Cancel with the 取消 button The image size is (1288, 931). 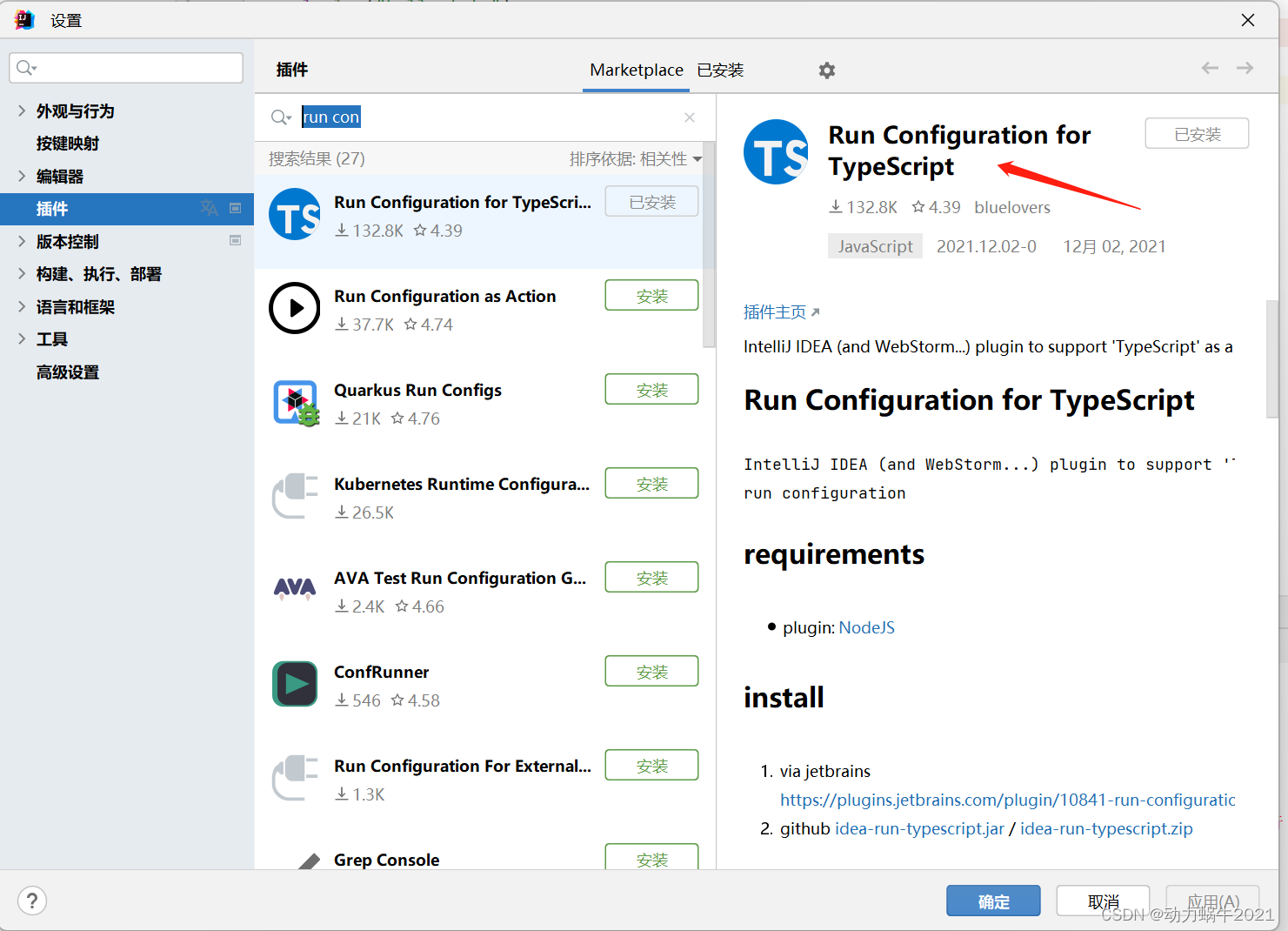(x=1103, y=901)
